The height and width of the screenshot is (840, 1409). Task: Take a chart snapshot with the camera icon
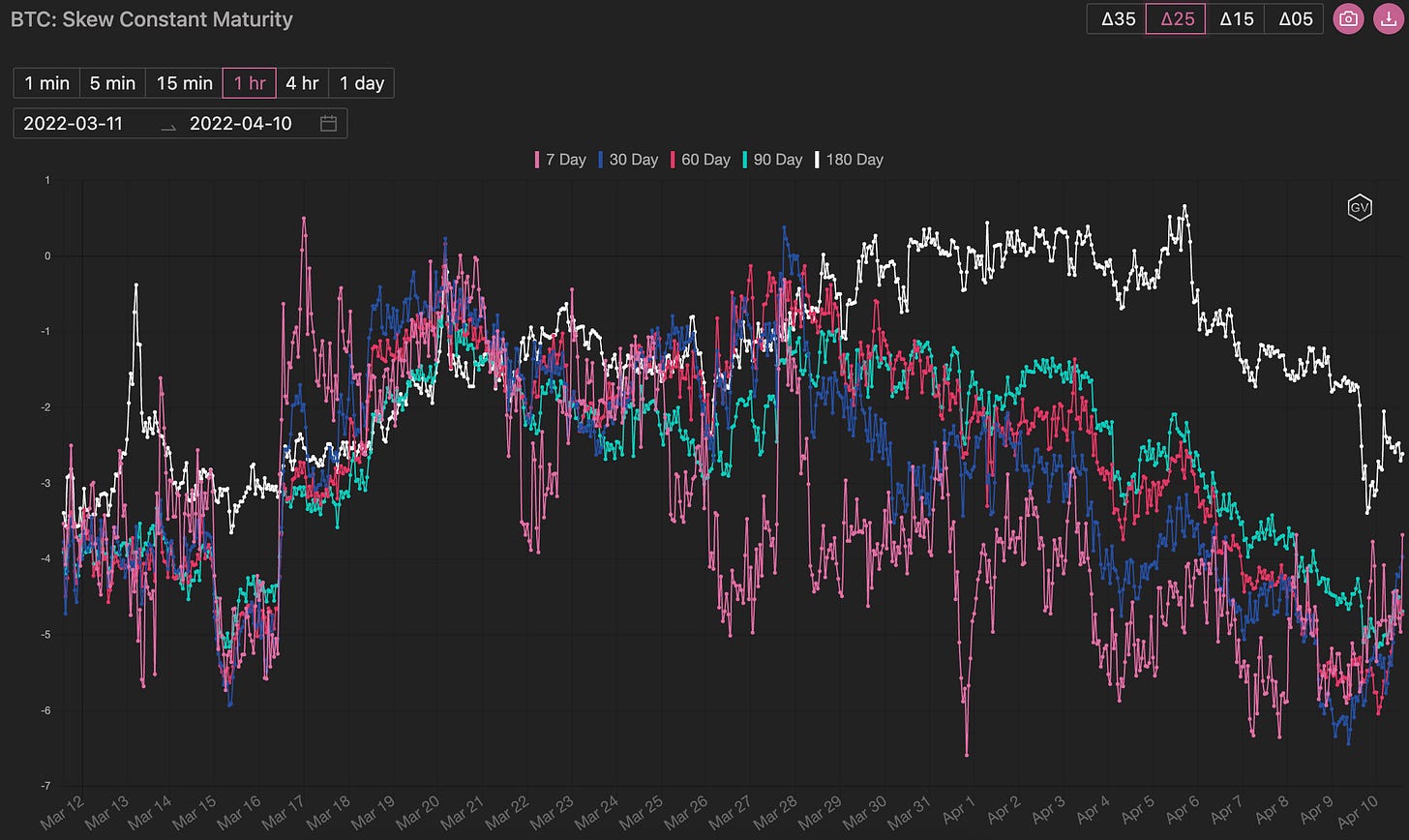pyautogui.click(x=1348, y=18)
